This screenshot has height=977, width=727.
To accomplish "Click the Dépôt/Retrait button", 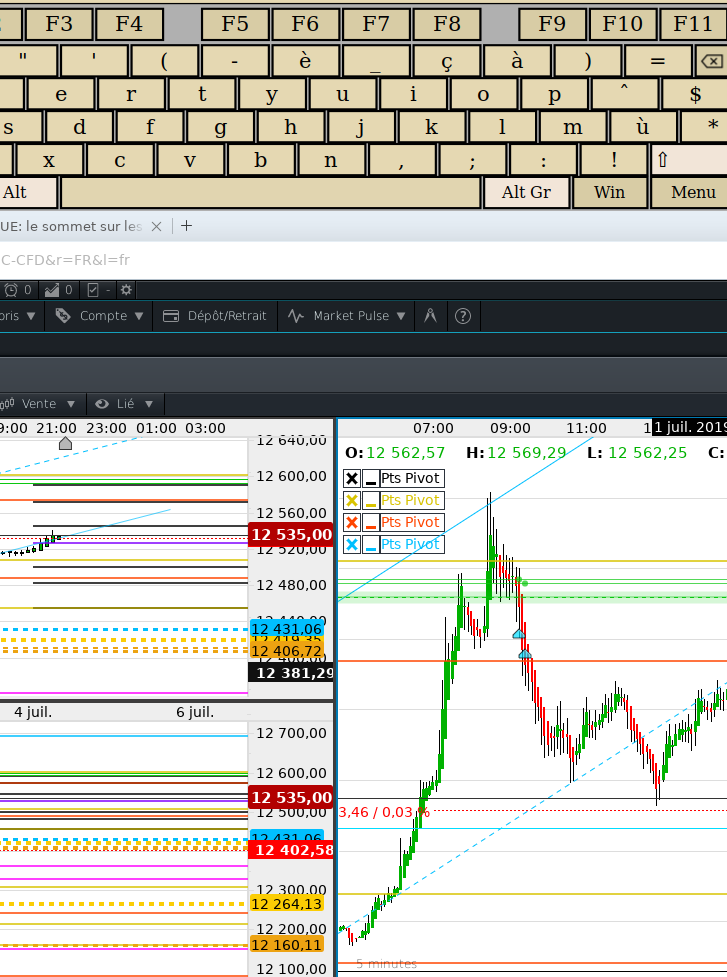I will (x=215, y=316).
